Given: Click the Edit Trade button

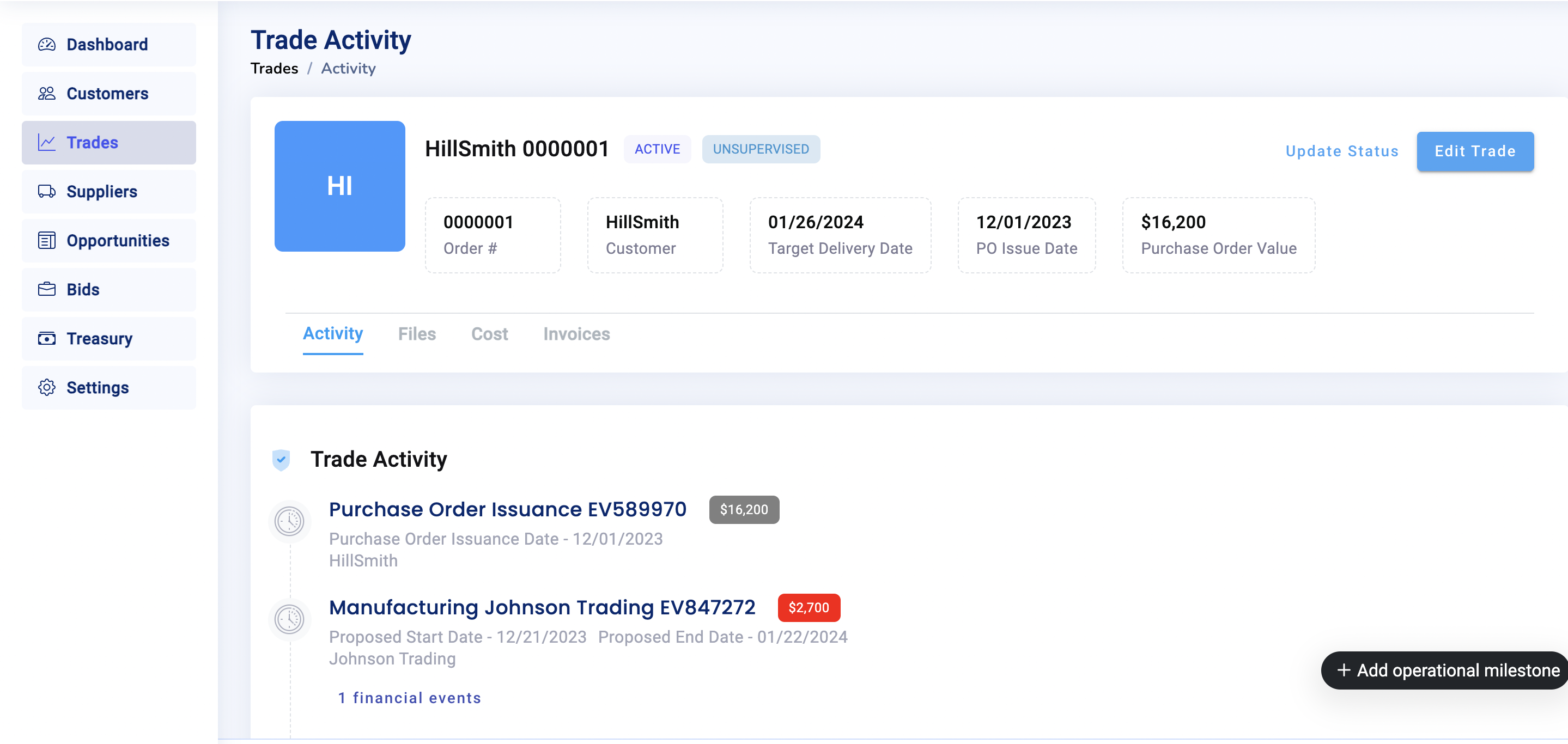Looking at the screenshot, I should point(1475,151).
